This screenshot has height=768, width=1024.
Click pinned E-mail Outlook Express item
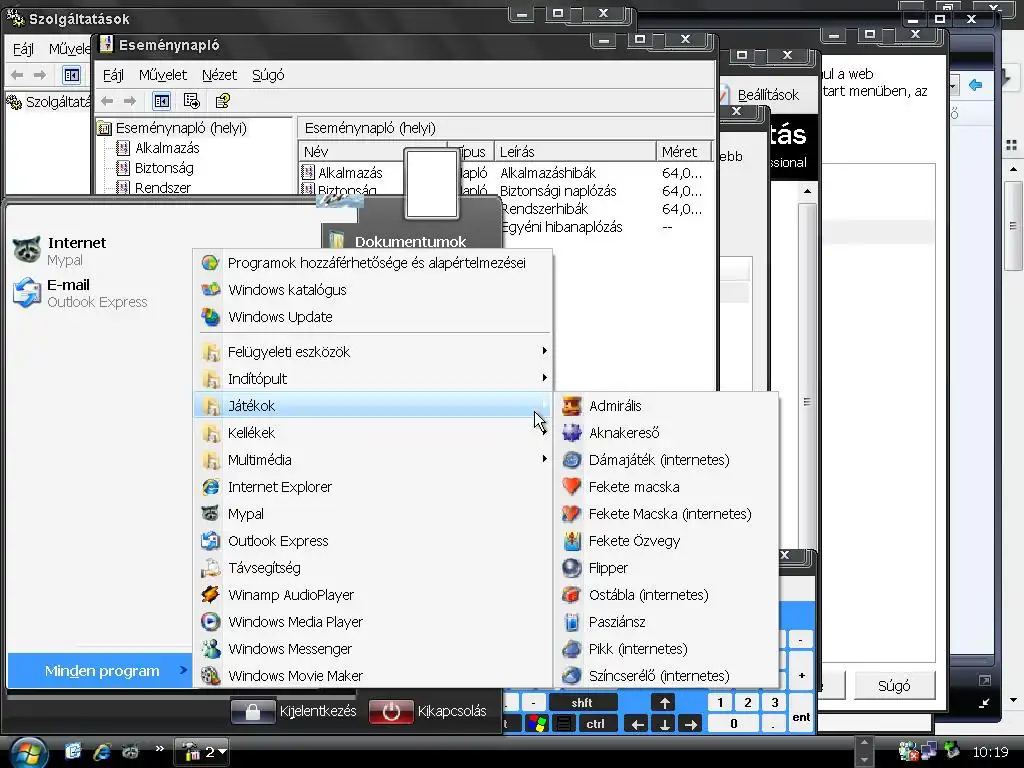coord(80,293)
